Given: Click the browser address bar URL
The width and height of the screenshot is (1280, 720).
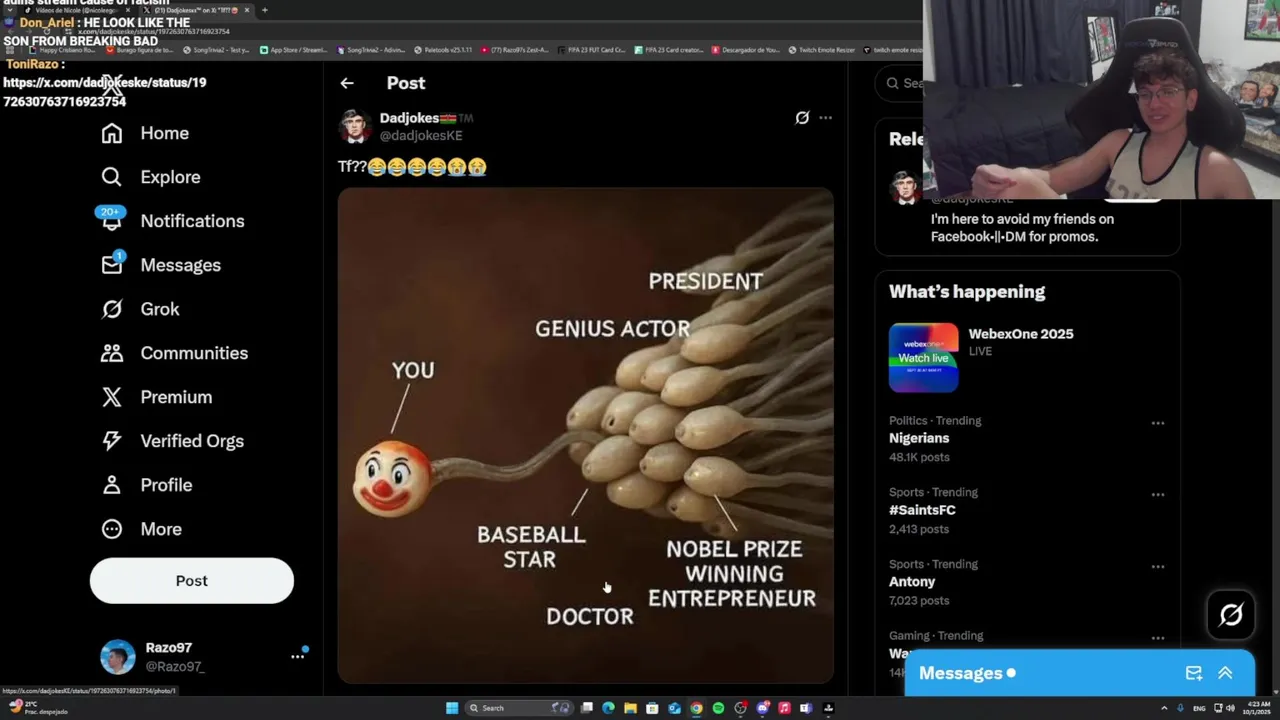Looking at the screenshot, I should click(x=154, y=31).
